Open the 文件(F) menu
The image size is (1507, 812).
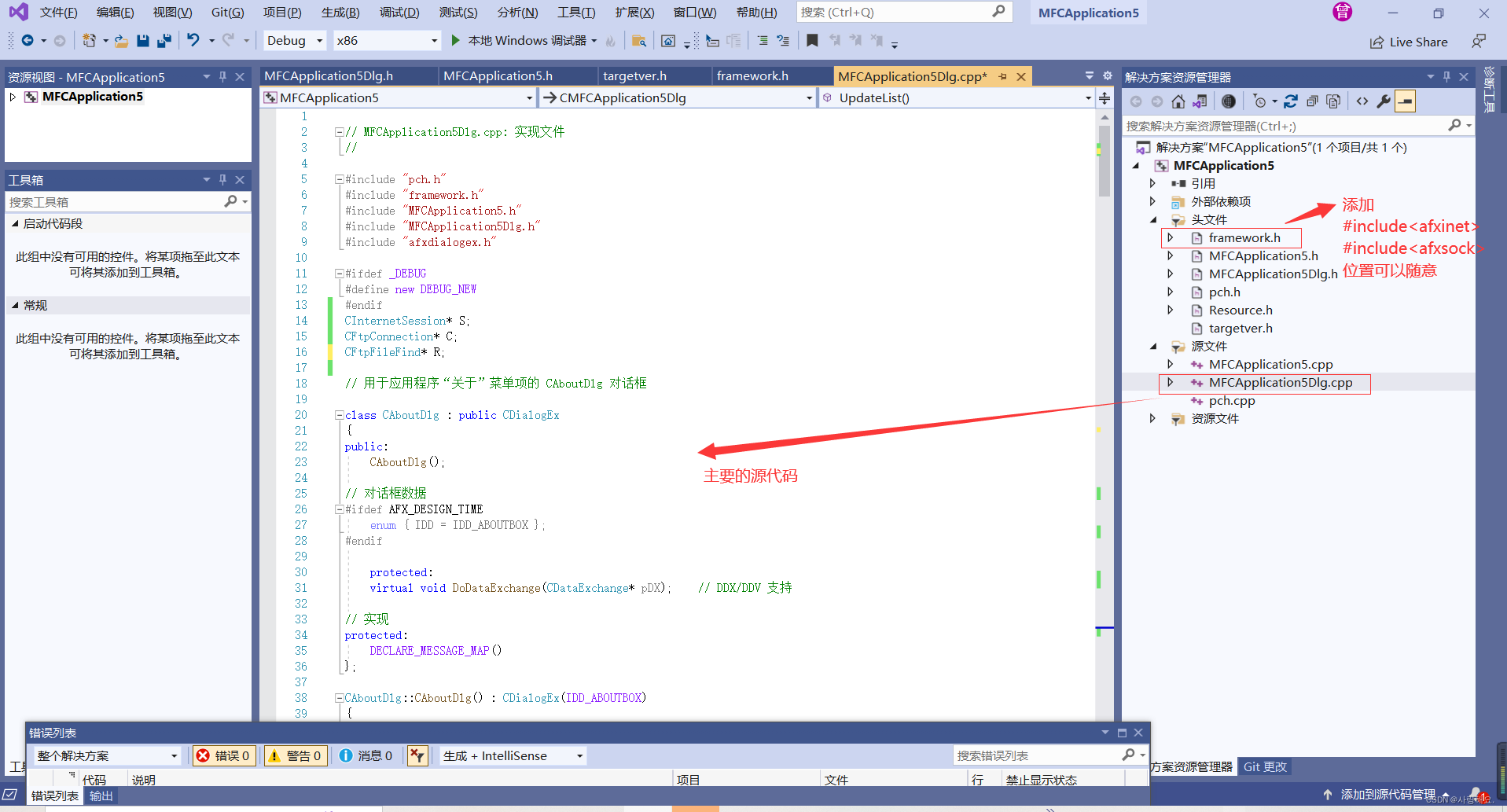click(58, 12)
